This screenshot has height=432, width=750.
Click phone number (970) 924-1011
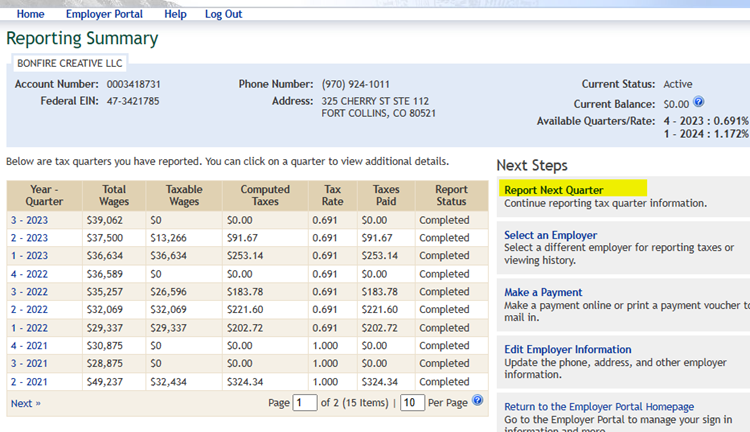coord(355,84)
